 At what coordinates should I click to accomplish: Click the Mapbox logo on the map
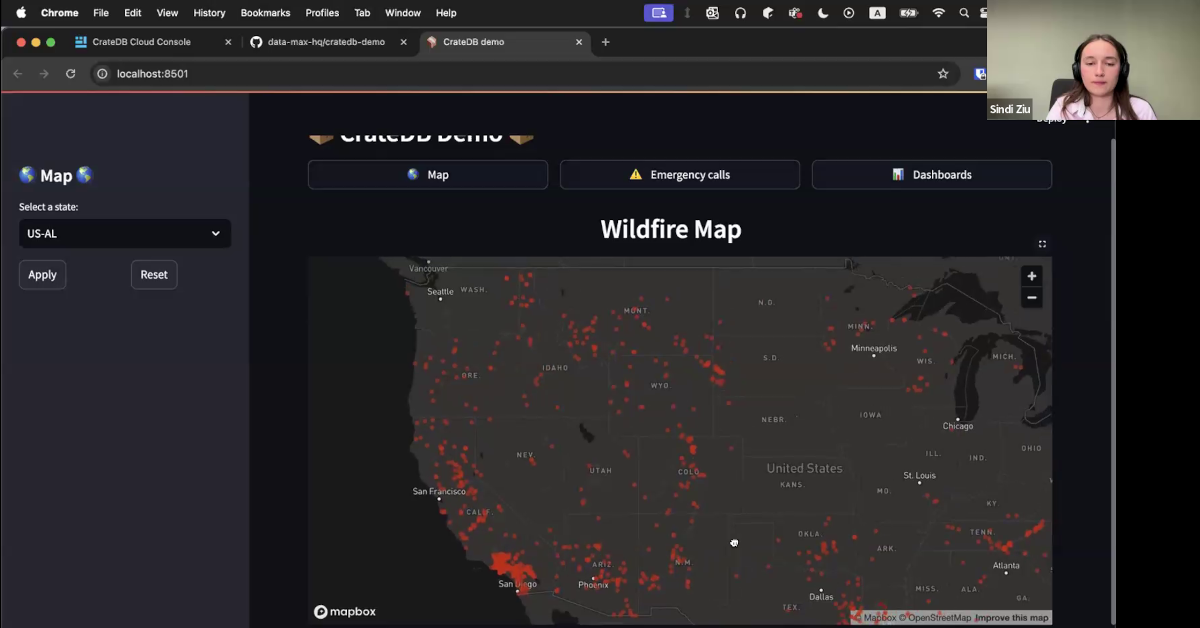pyautogui.click(x=345, y=612)
